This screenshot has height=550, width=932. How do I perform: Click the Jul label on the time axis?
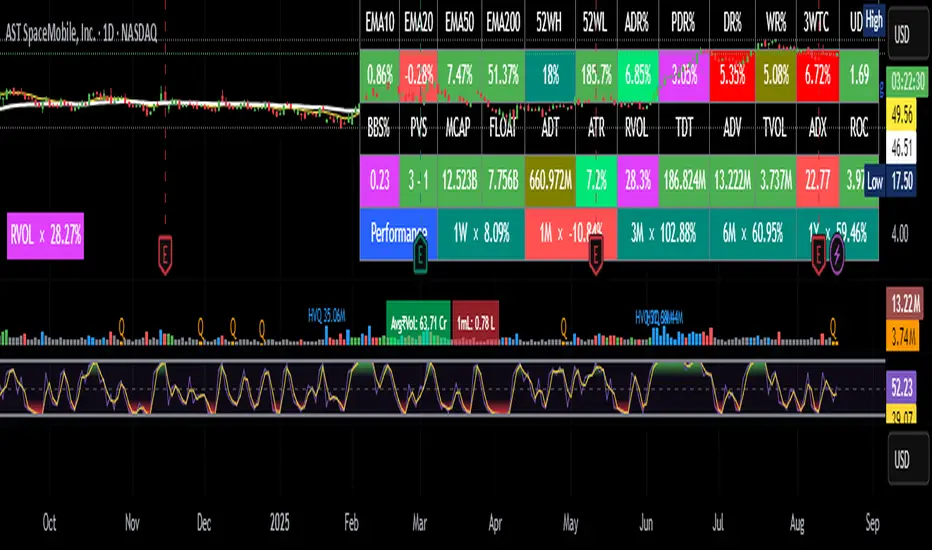click(718, 523)
